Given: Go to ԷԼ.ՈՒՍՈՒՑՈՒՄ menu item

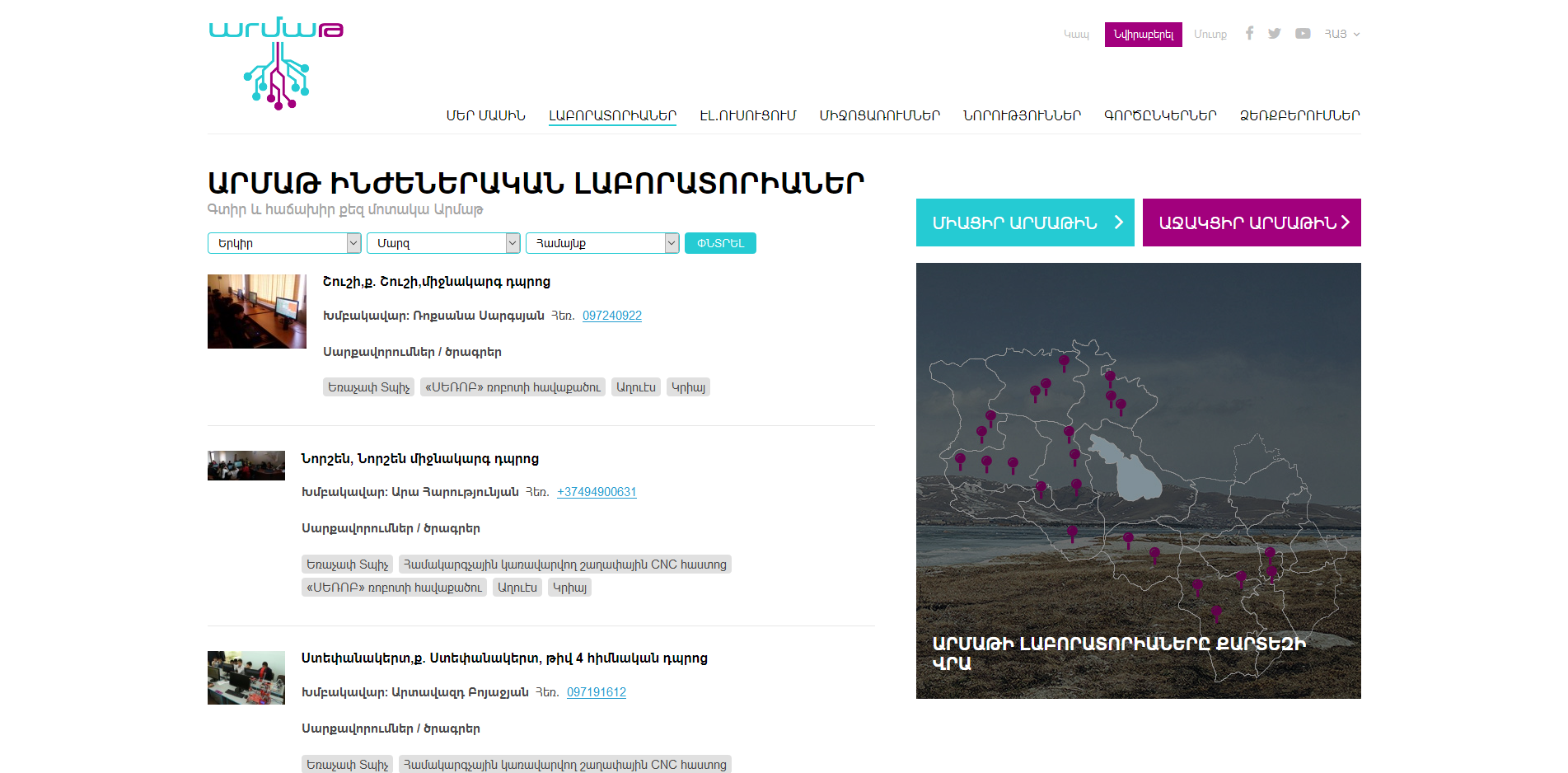Looking at the screenshot, I should point(748,115).
